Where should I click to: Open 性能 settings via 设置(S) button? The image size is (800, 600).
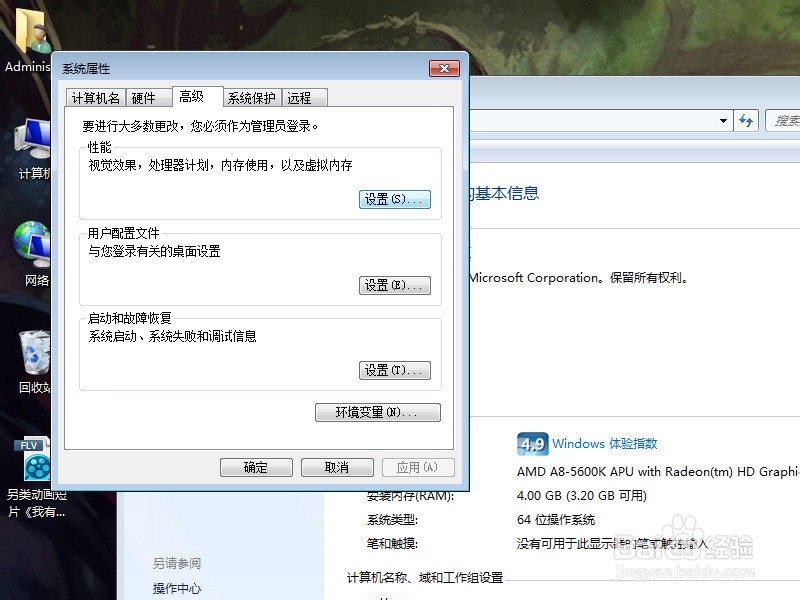[393, 199]
